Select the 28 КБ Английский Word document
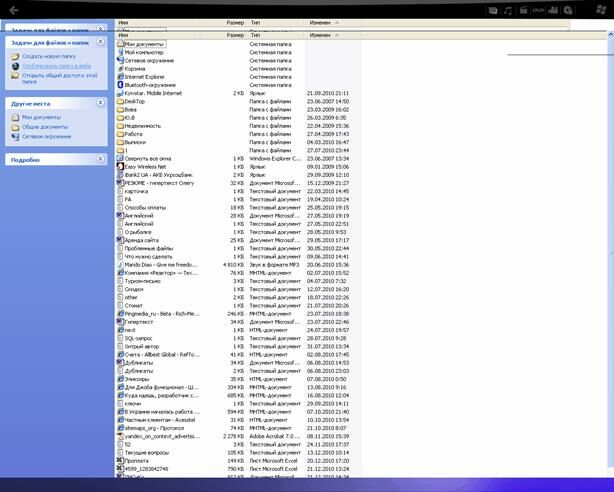This screenshot has height=492, width=614. tap(139, 216)
